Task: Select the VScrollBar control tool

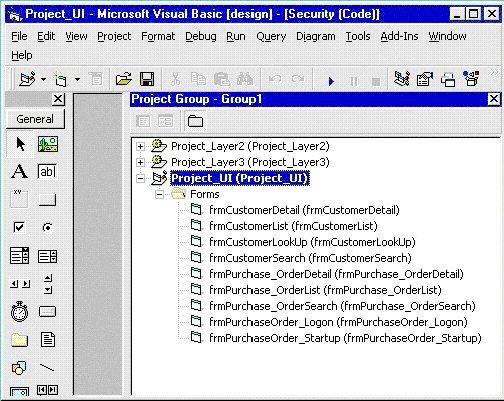Action: pyautogui.click(x=48, y=284)
